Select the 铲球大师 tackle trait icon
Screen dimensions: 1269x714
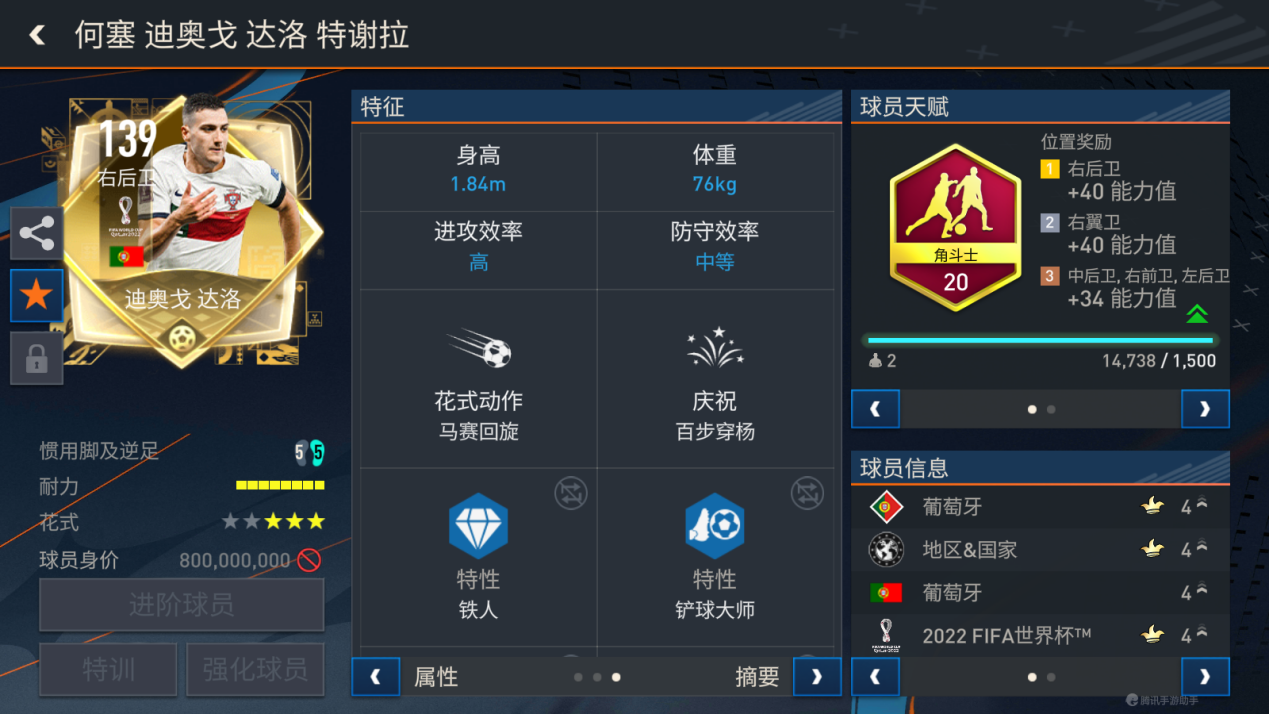[x=714, y=526]
